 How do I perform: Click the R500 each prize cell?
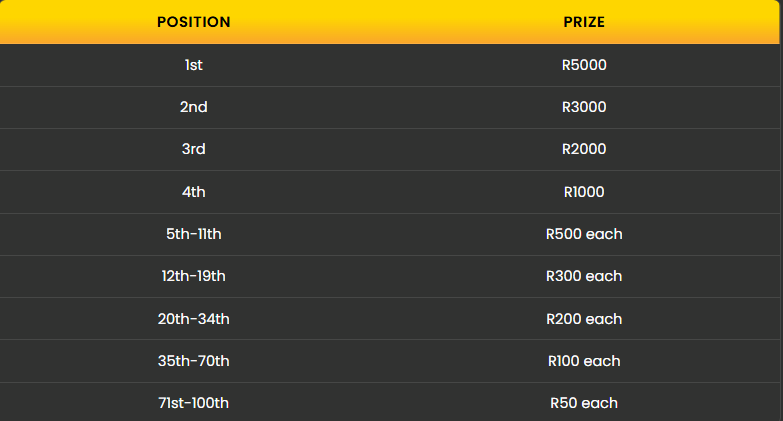pyautogui.click(x=584, y=234)
